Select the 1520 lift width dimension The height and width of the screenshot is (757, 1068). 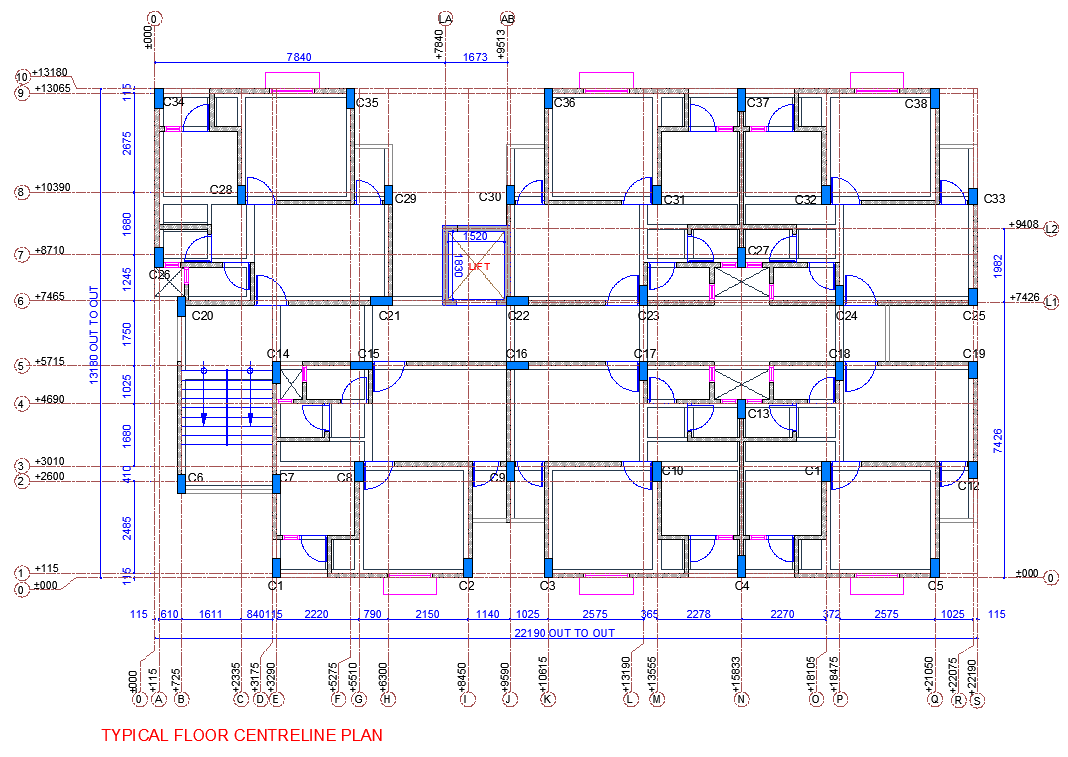pos(475,237)
